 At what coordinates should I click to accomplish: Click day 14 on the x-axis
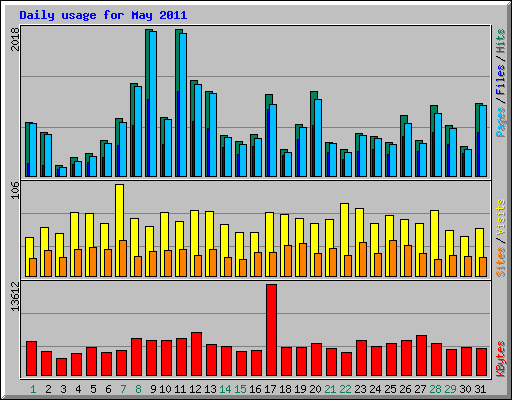pos(225,389)
